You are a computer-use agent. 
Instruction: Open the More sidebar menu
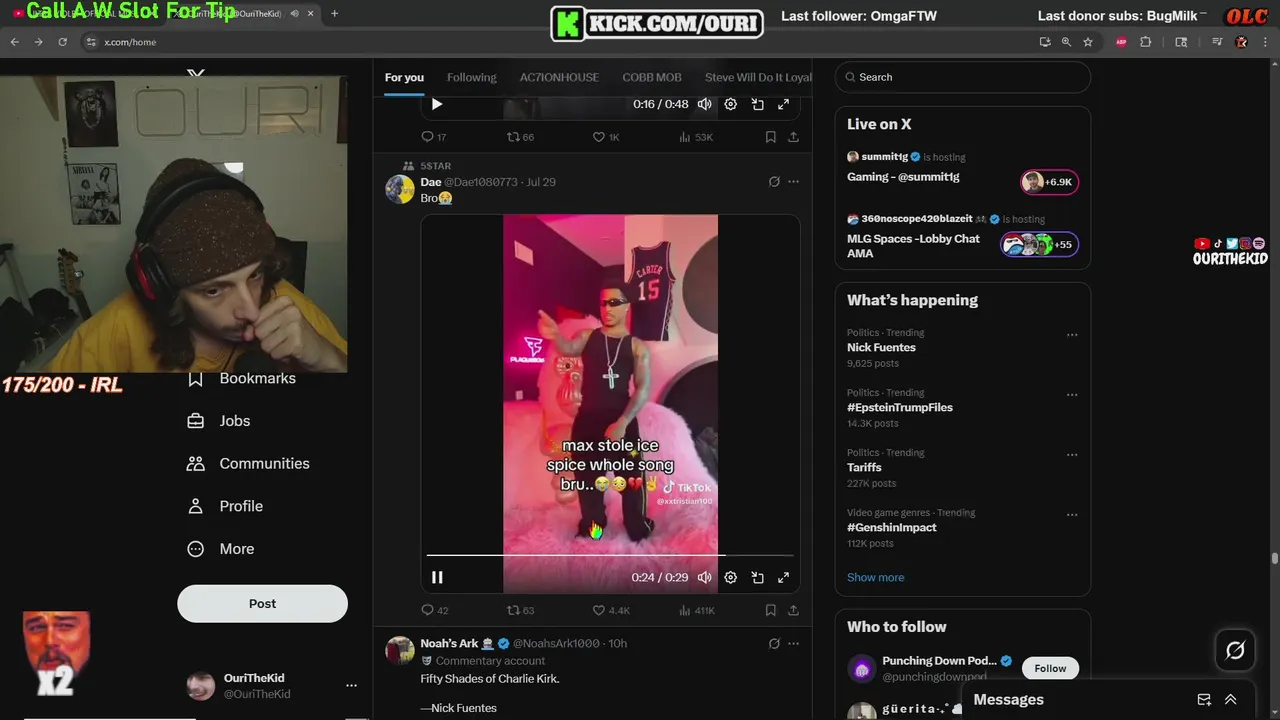(222, 549)
